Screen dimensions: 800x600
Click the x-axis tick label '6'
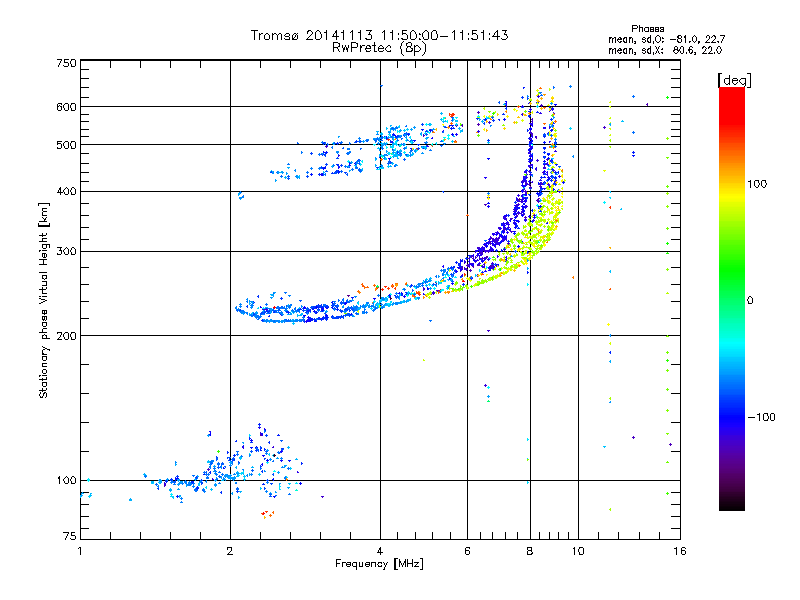point(467,551)
